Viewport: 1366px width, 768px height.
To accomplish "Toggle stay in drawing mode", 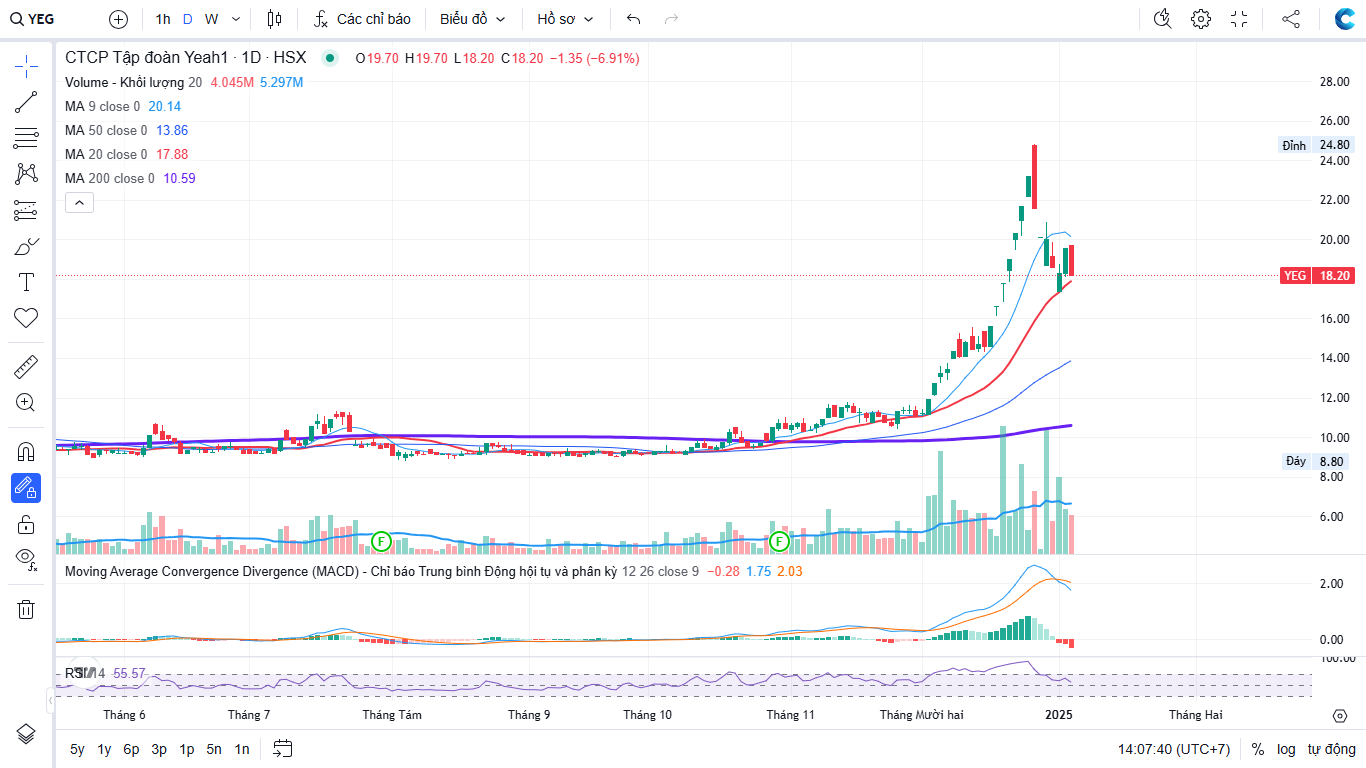I will click(x=26, y=488).
